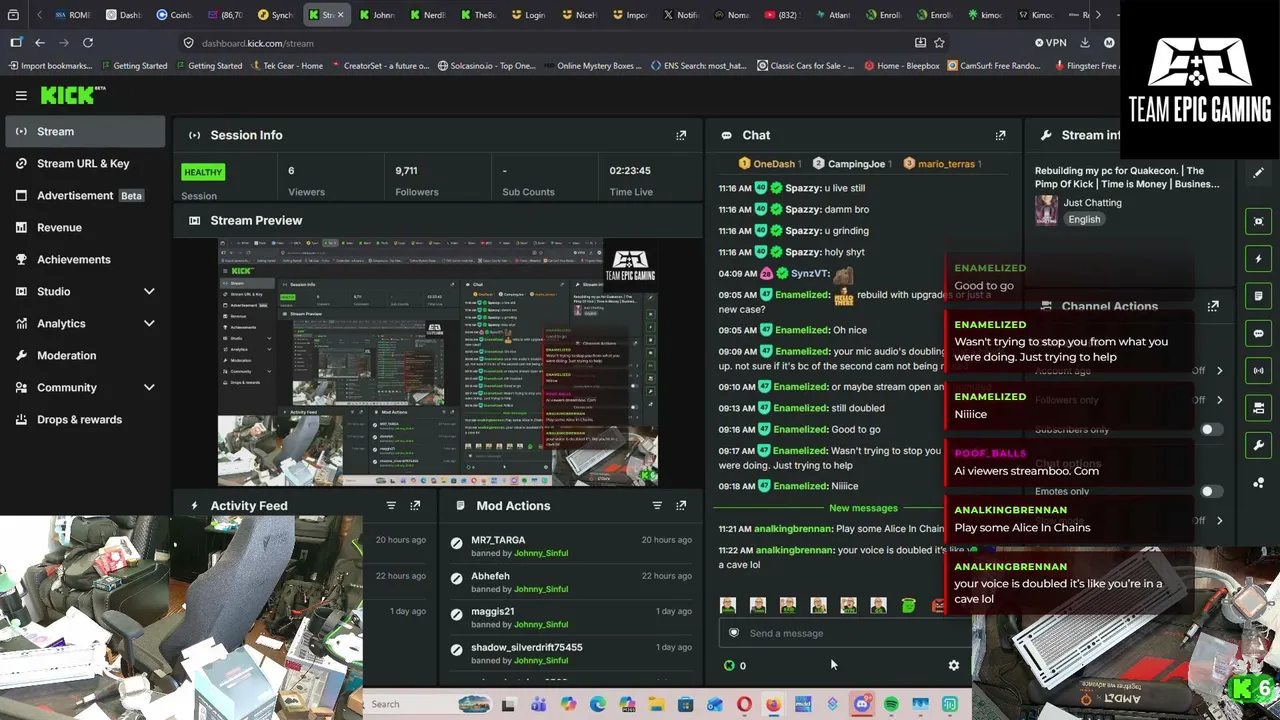
Task: Pop out the Session Info panel
Action: pyautogui.click(x=681, y=135)
